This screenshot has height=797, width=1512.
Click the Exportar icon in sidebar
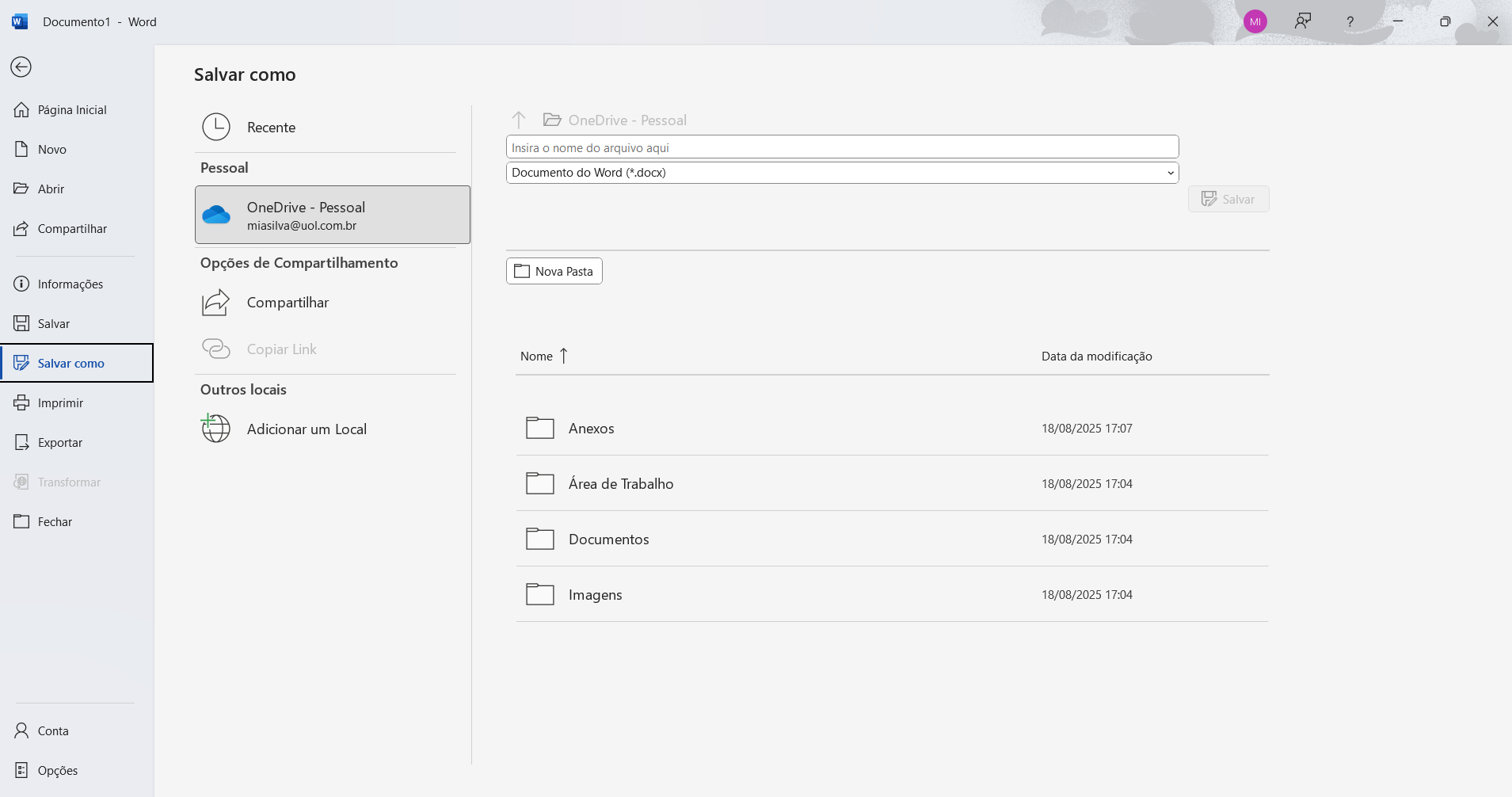21,442
